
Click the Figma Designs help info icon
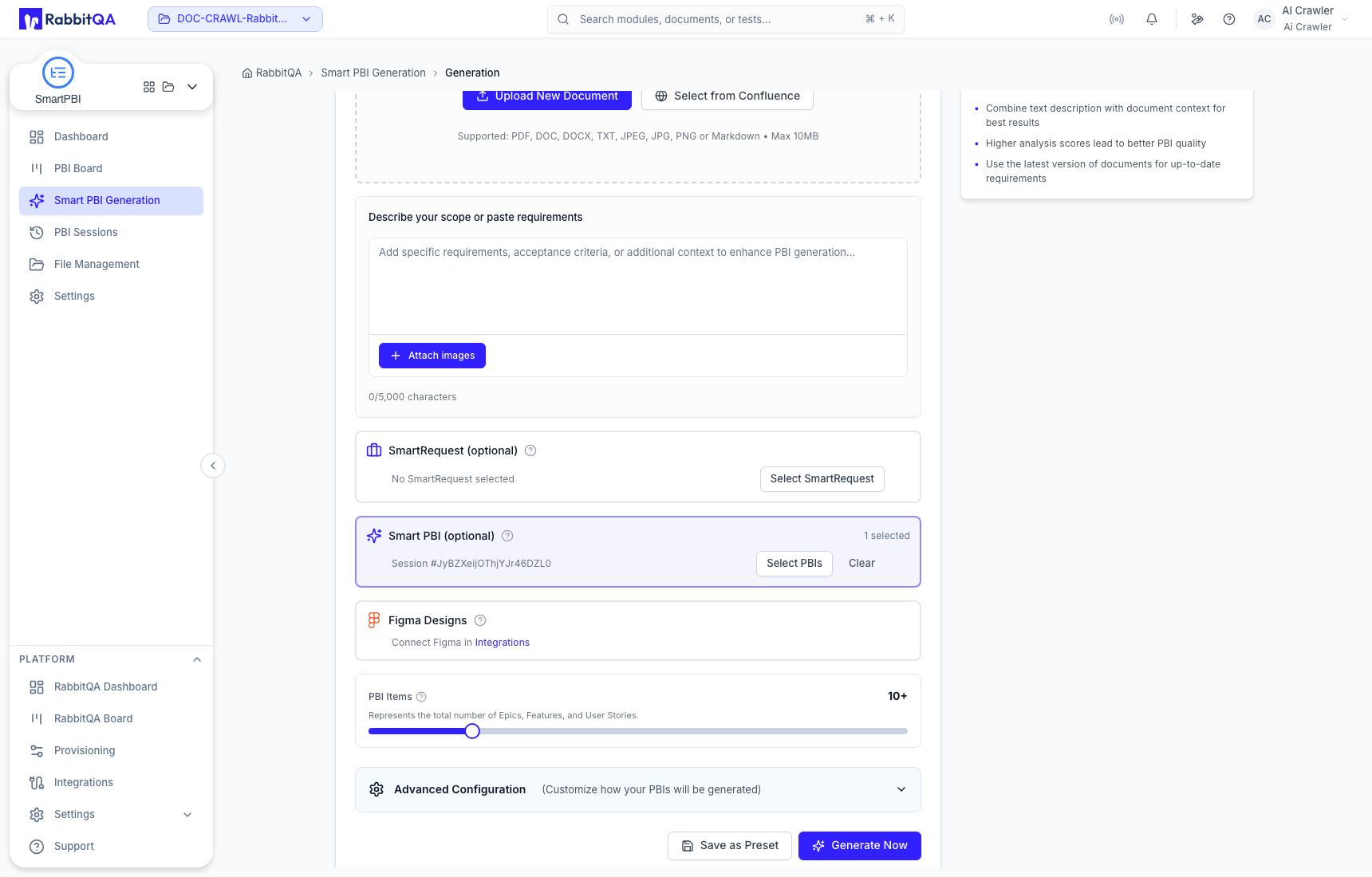480,620
